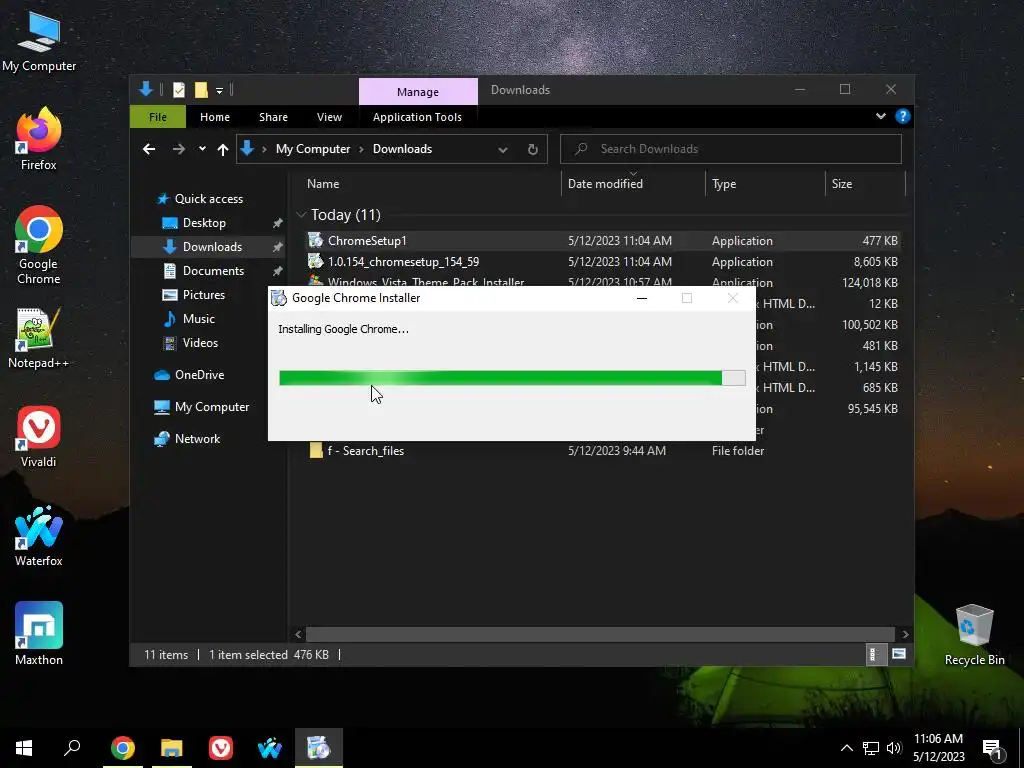This screenshot has width=1024, height=768.
Task: Open Maxthon desktop shortcut
Action: (39, 633)
